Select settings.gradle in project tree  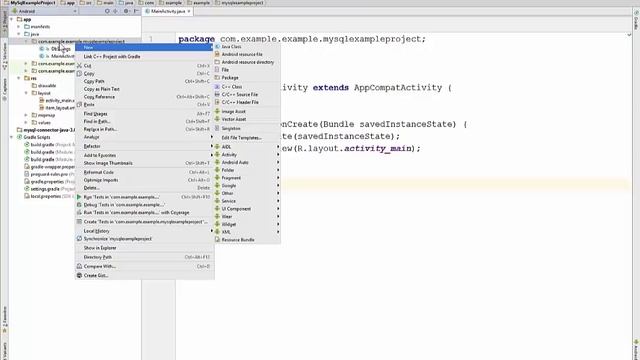click(x=49, y=189)
